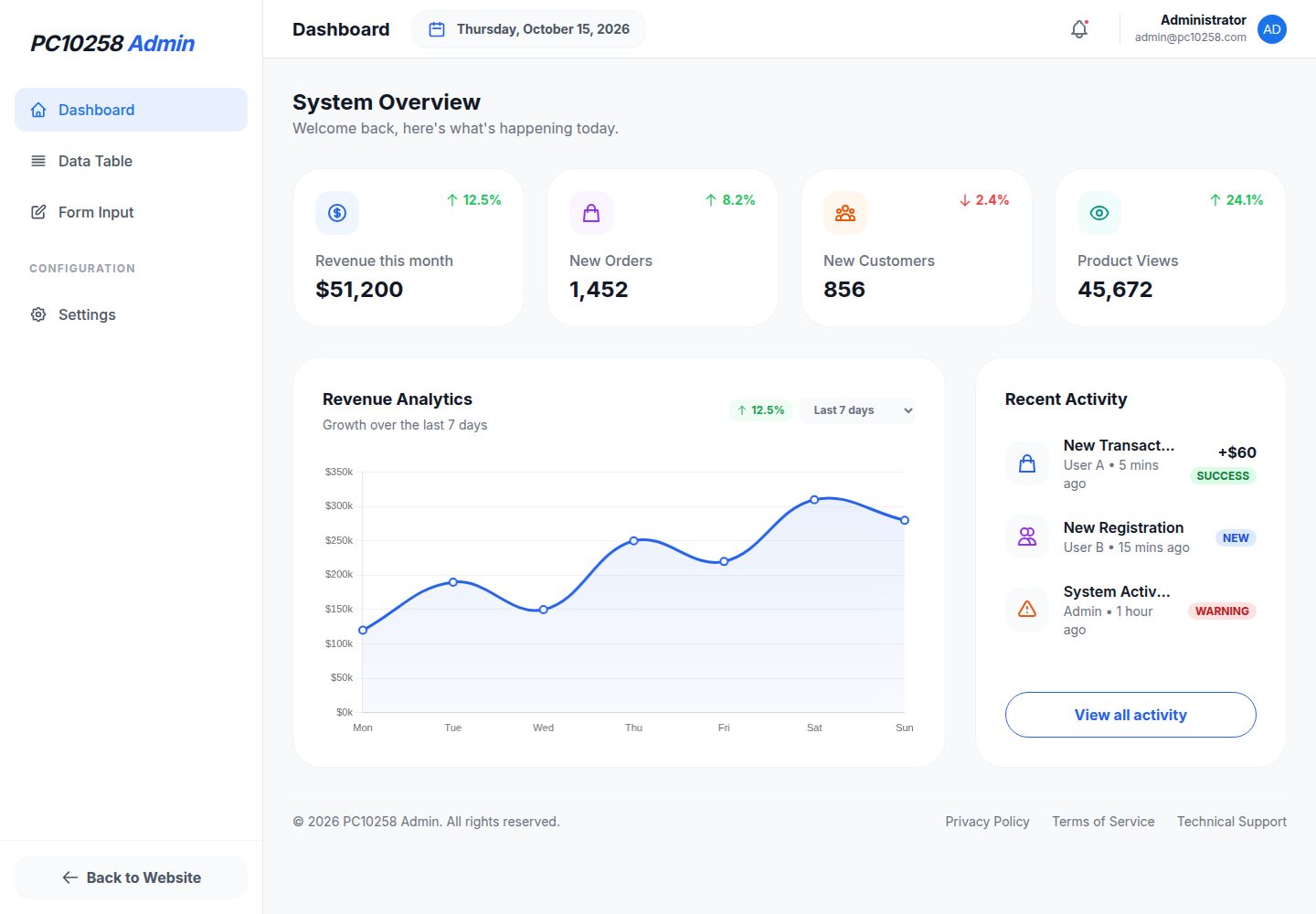Click the View all activity button
Viewport: 1316px width, 914px height.
[x=1130, y=715]
